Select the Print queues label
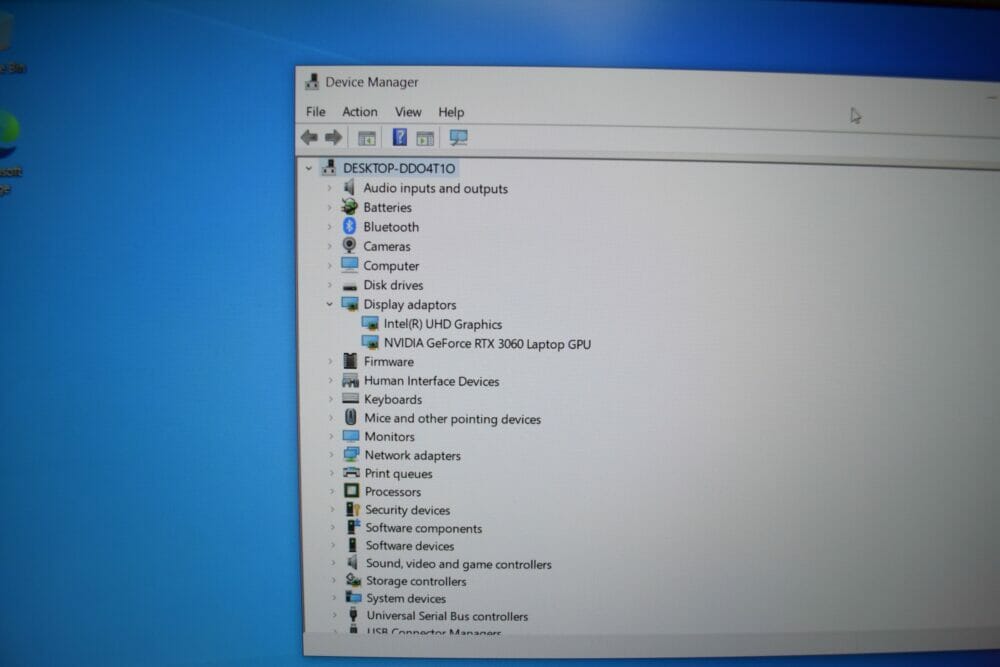Viewport: 1000px width, 667px height. [399, 473]
